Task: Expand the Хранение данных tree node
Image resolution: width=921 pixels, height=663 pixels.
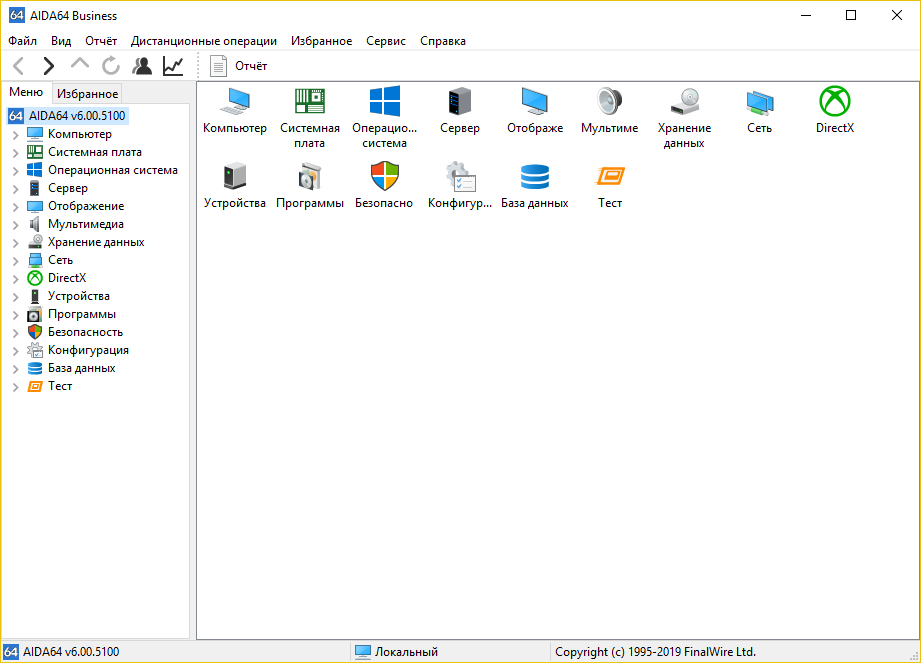Action: coord(16,243)
